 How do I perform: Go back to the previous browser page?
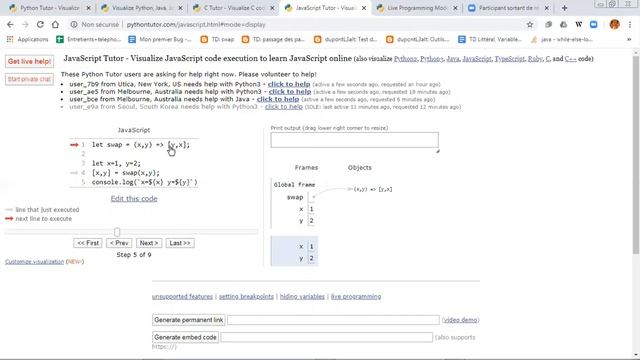10,24
